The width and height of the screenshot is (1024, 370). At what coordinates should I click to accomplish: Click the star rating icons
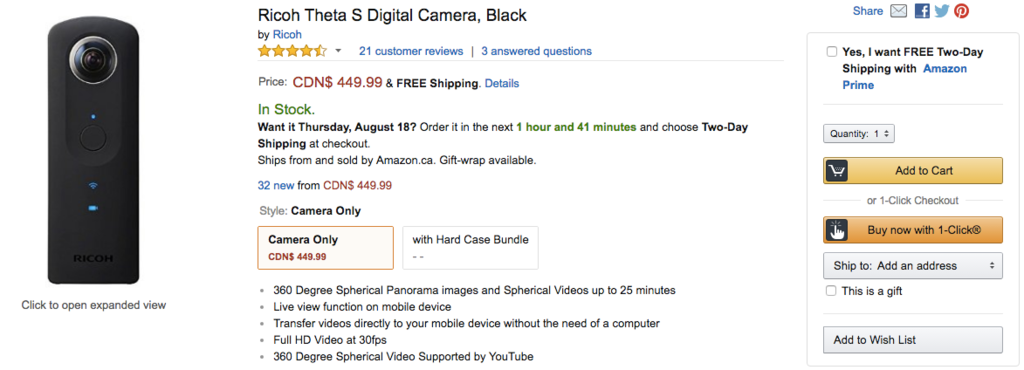[x=292, y=51]
